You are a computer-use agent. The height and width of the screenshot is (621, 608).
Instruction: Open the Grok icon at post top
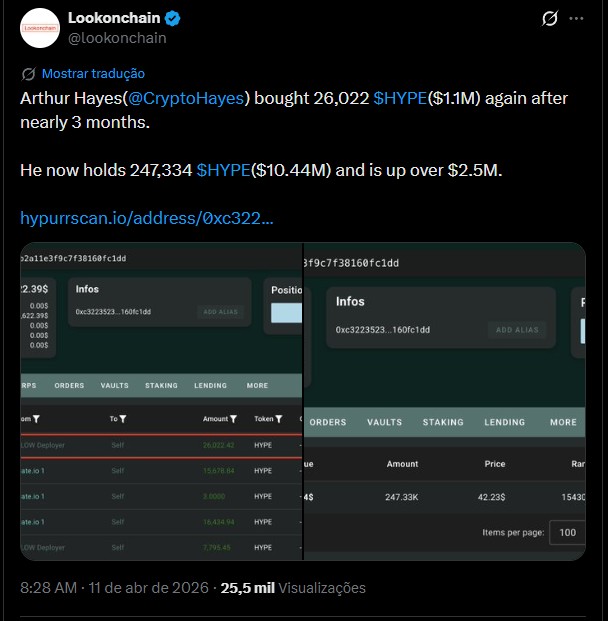coord(548,19)
